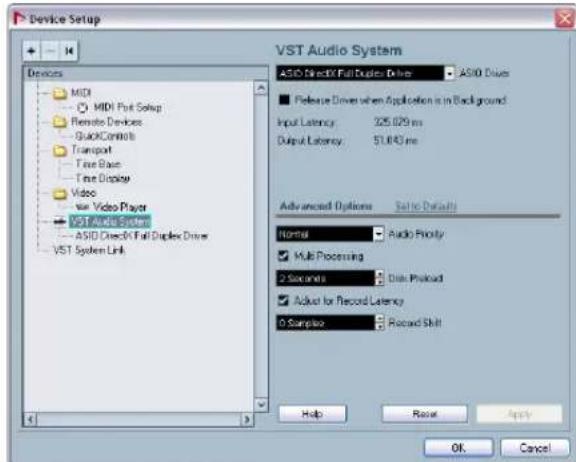
Task: Select Time Display under Transport
Action: pyautogui.click(x=102, y=178)
